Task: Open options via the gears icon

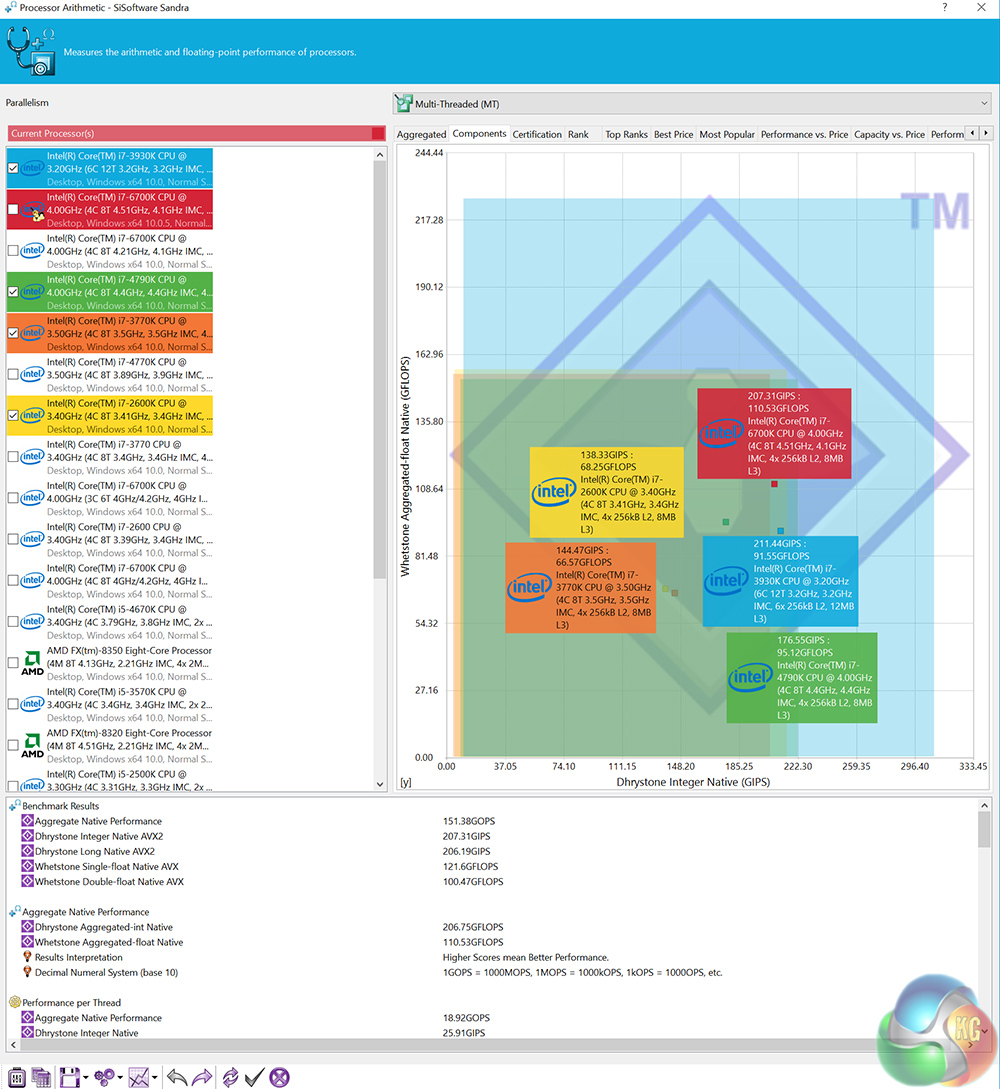Action: pos(104,1077)
